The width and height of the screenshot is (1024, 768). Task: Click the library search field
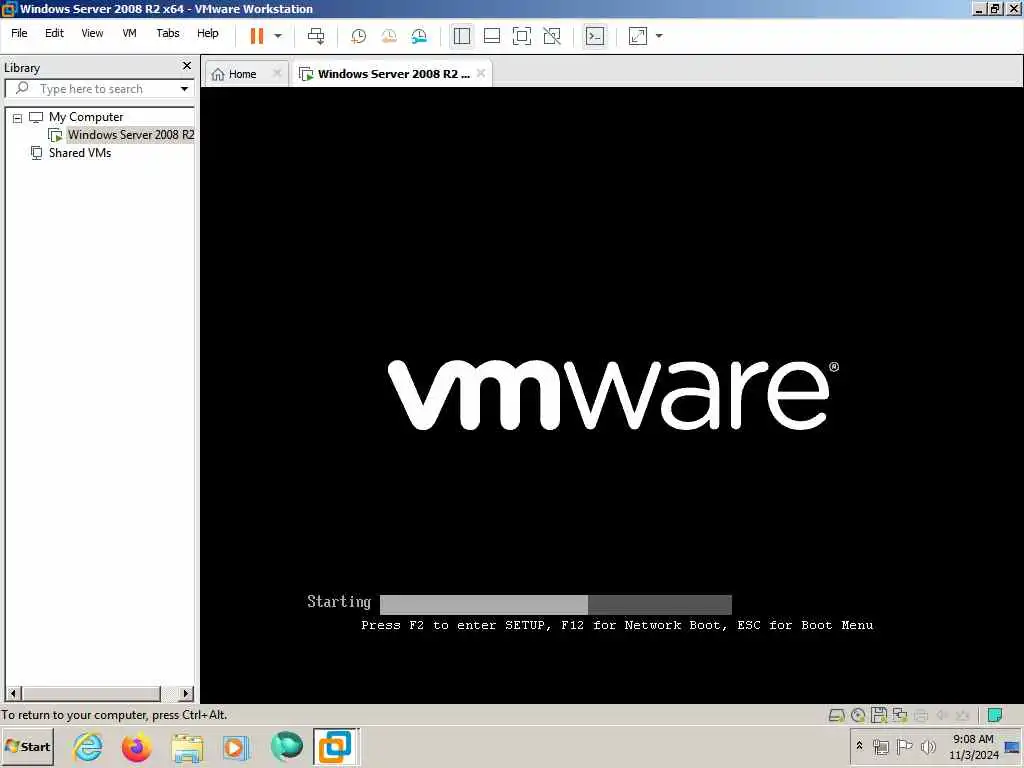[x=98, y=89]
